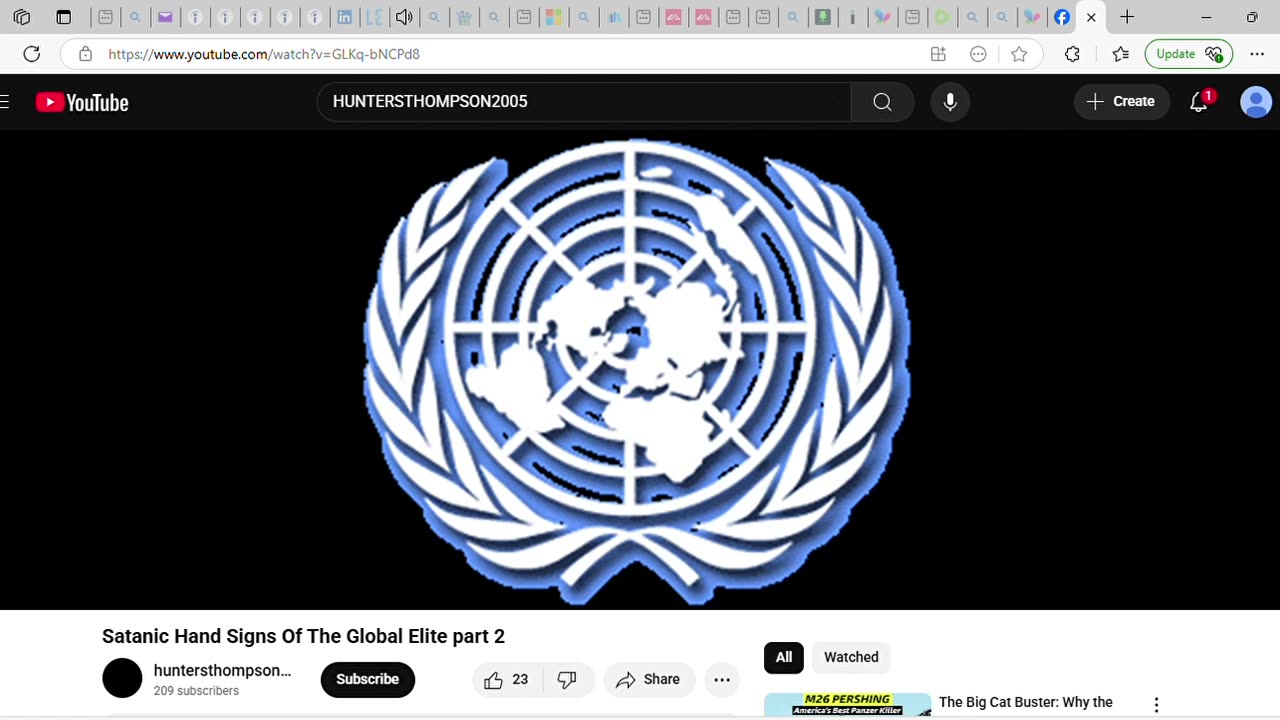Click the circled ellipsis icon in address bar
Image resolution: width=1280 pixels, height=720 pixels.
pyautogui.click(x=978, y=54)
